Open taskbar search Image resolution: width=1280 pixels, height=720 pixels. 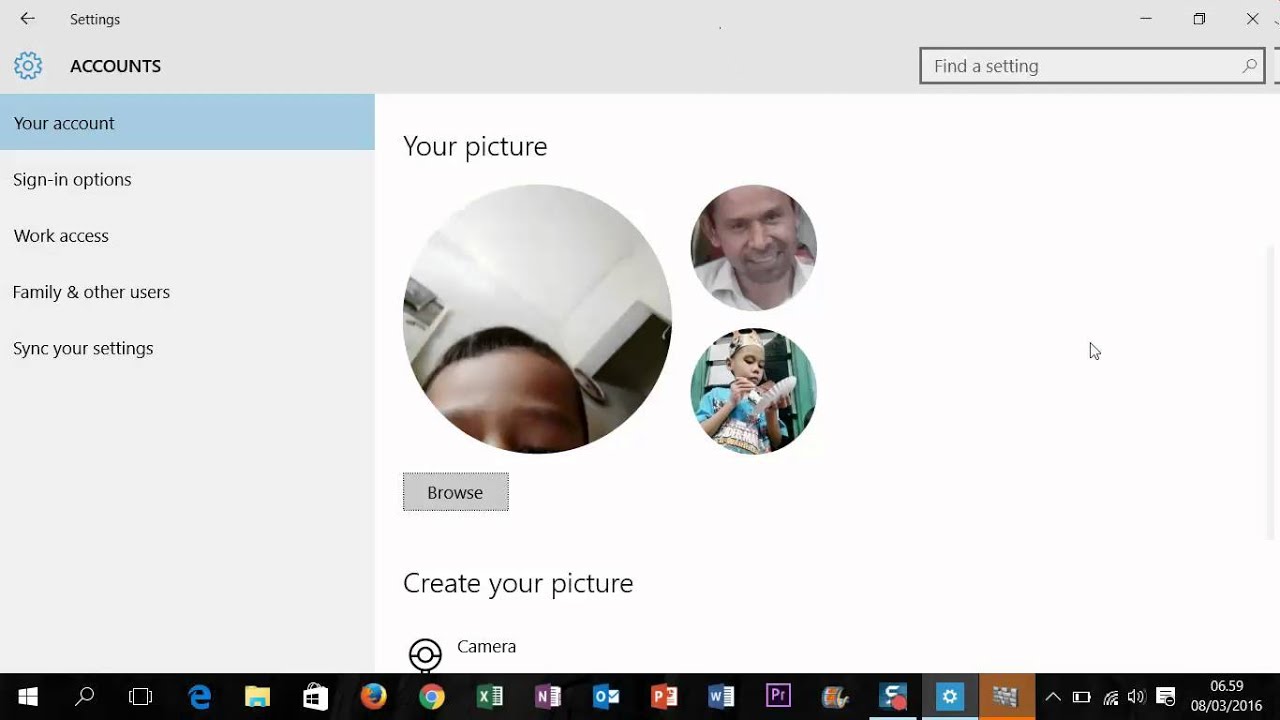coord(85,696)
